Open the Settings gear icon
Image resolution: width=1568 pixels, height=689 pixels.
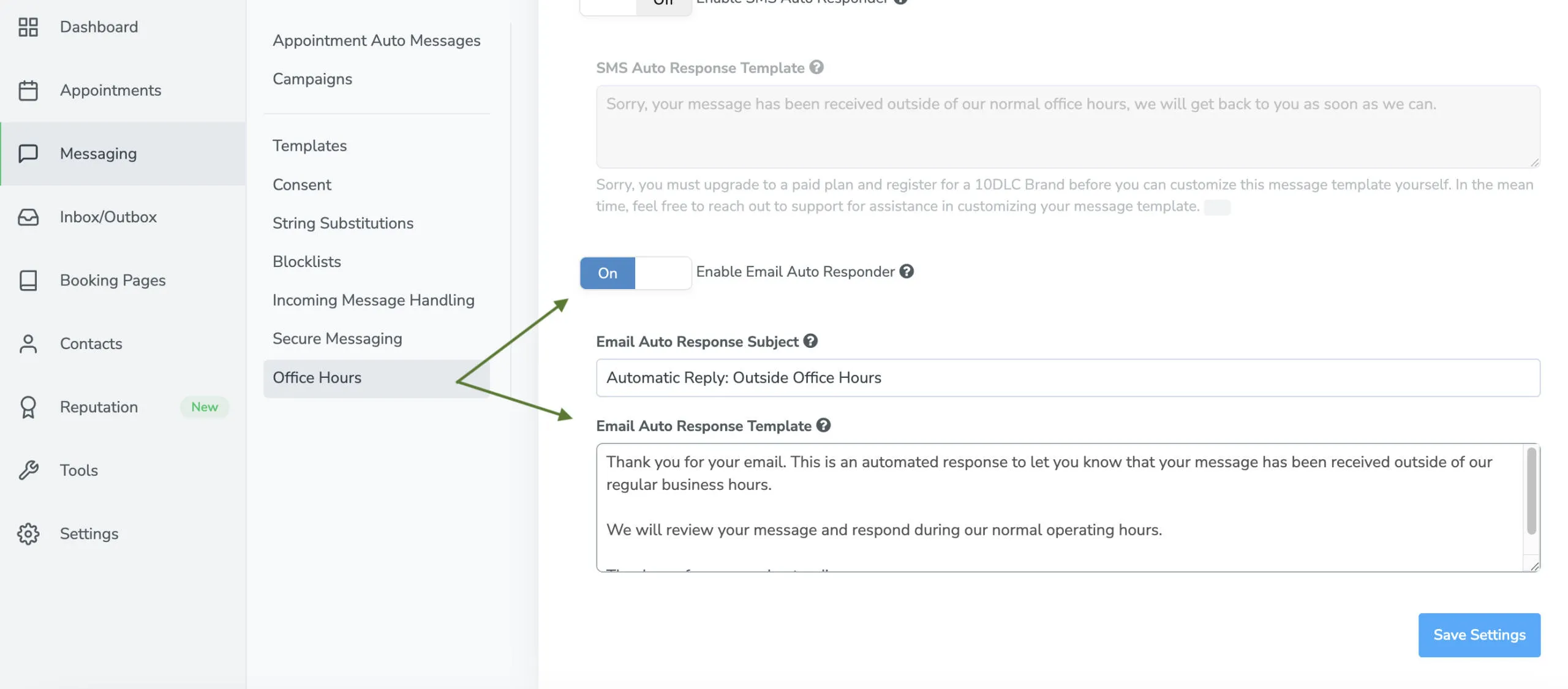tap(28, 533)
